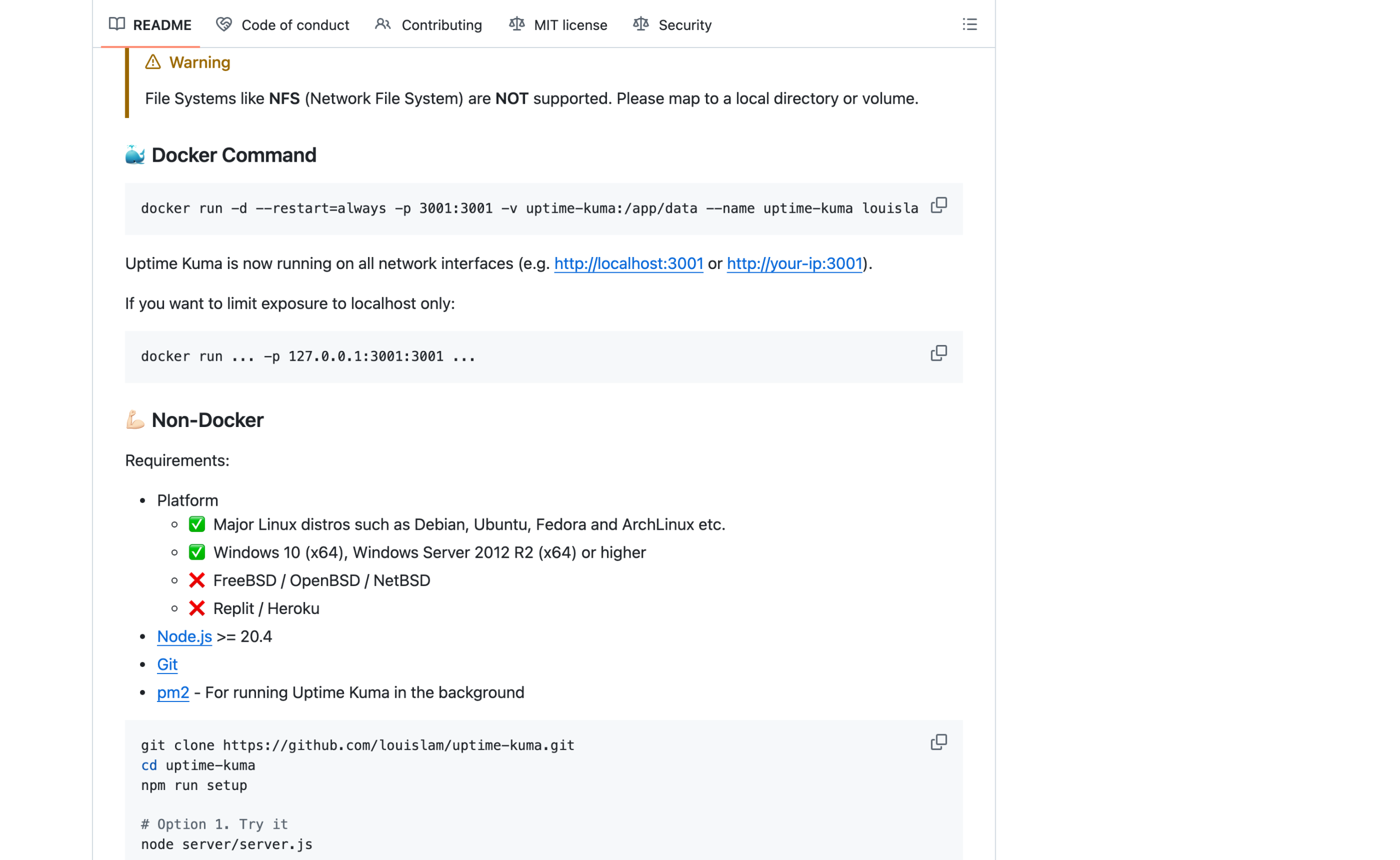
Task: Click green check beside Windows 10 (x64)
Action: coord(197,552)
